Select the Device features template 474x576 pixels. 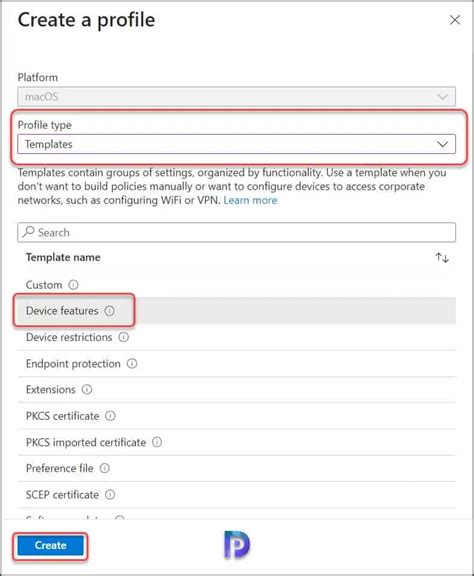pyautogui.click(x=236, y=311)
